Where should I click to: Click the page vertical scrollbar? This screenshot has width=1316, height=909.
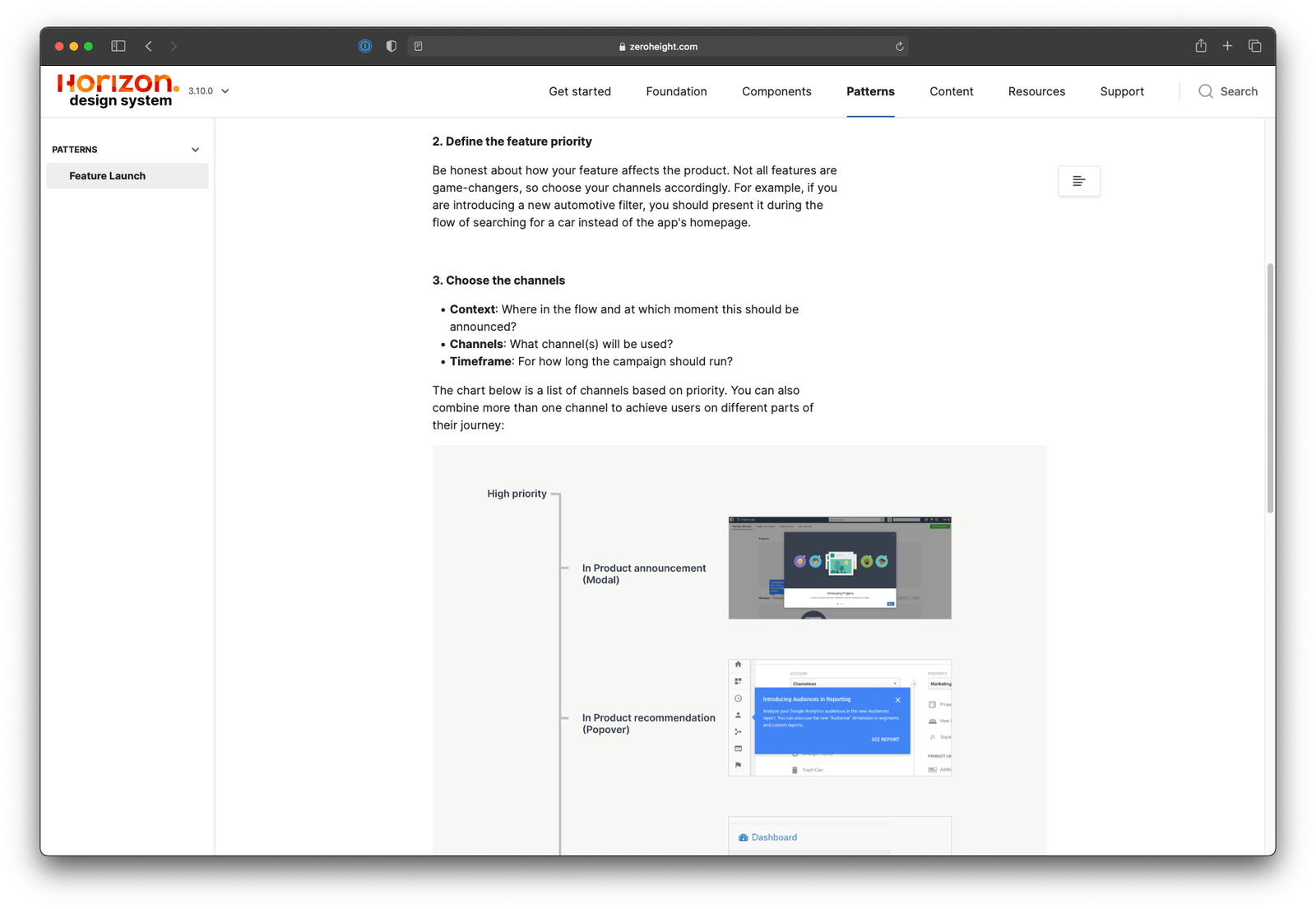[1270, 387]
